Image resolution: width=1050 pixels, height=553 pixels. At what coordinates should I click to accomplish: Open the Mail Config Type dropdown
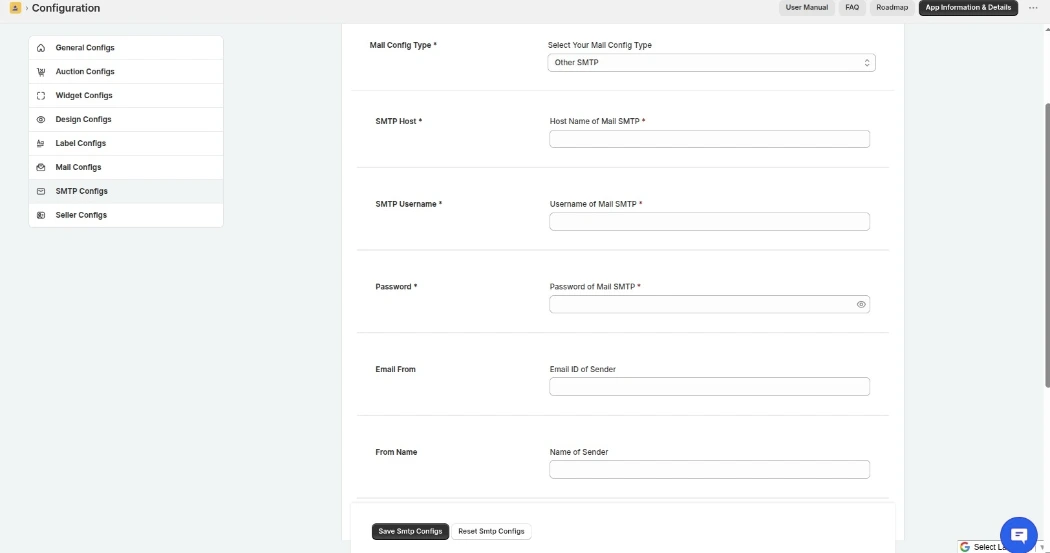(711, 62)
